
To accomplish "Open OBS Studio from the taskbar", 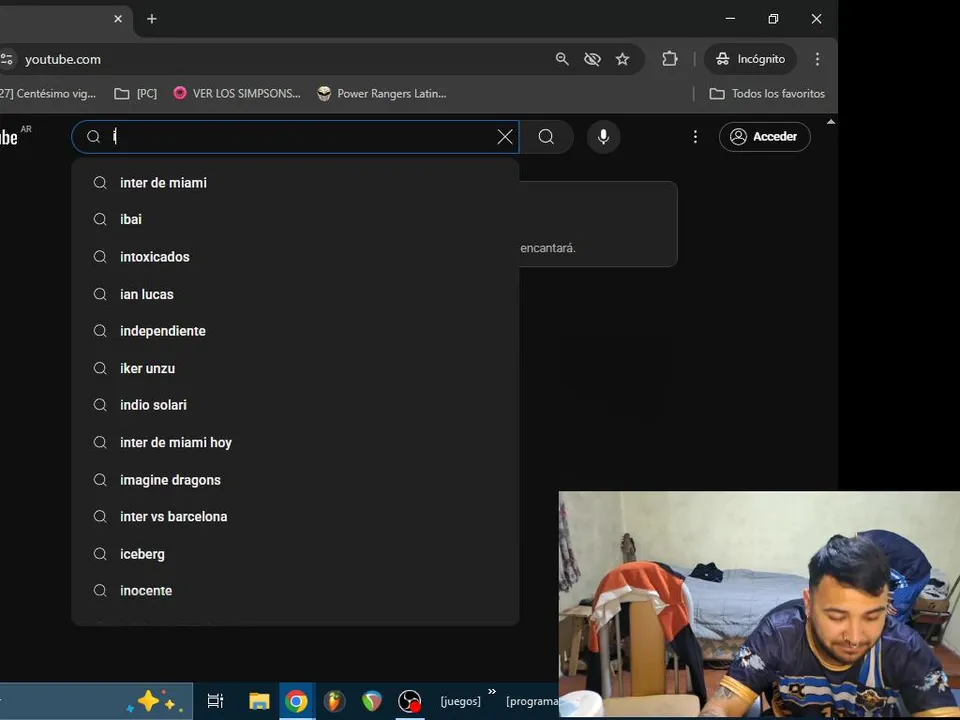I will (x=410, y=700).
